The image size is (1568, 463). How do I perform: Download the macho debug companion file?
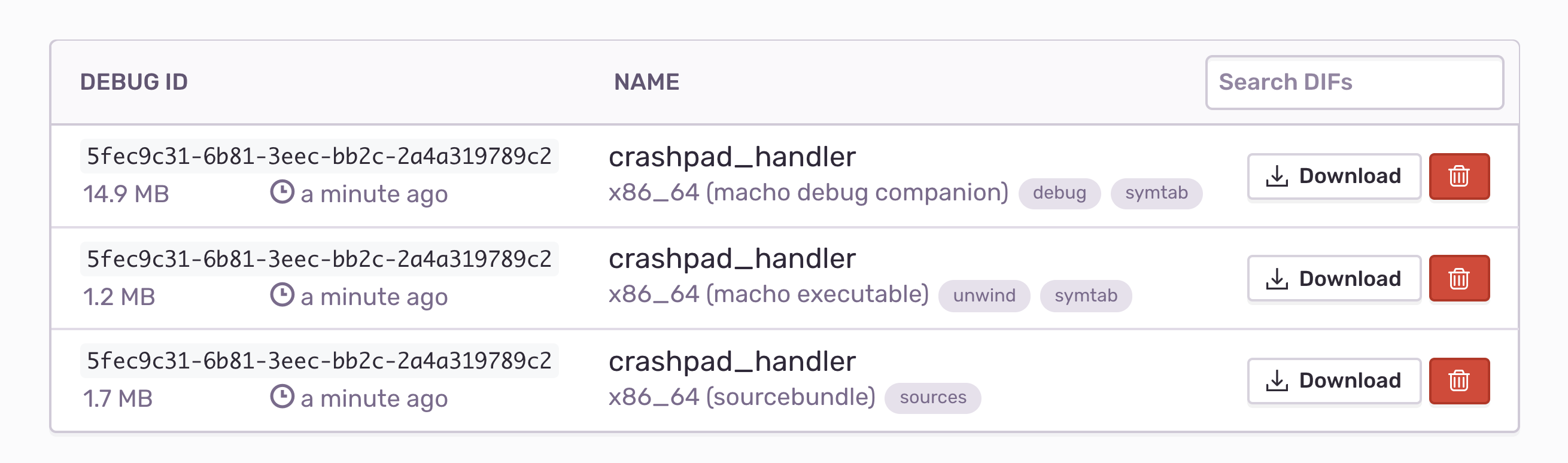pyautogui.click(x=1333, y=176)
